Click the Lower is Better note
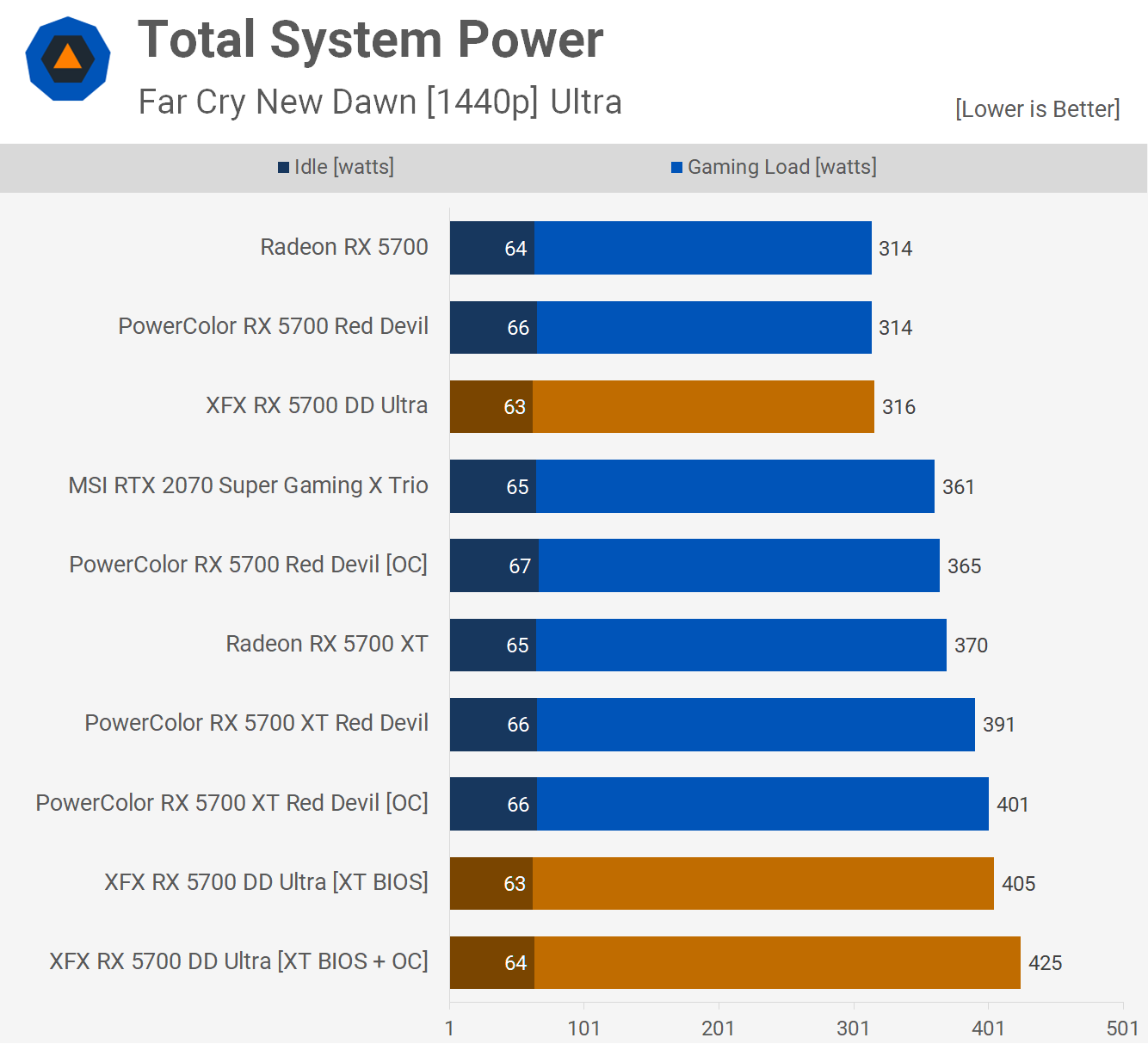Image resolution: width=1148 pixels, height=1044 pixels. coord(1037,109)
